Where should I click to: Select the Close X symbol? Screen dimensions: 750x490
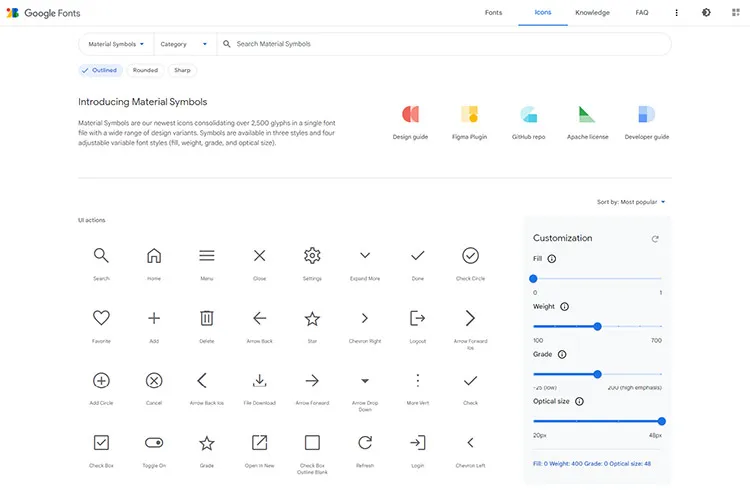tap(260, 256)
